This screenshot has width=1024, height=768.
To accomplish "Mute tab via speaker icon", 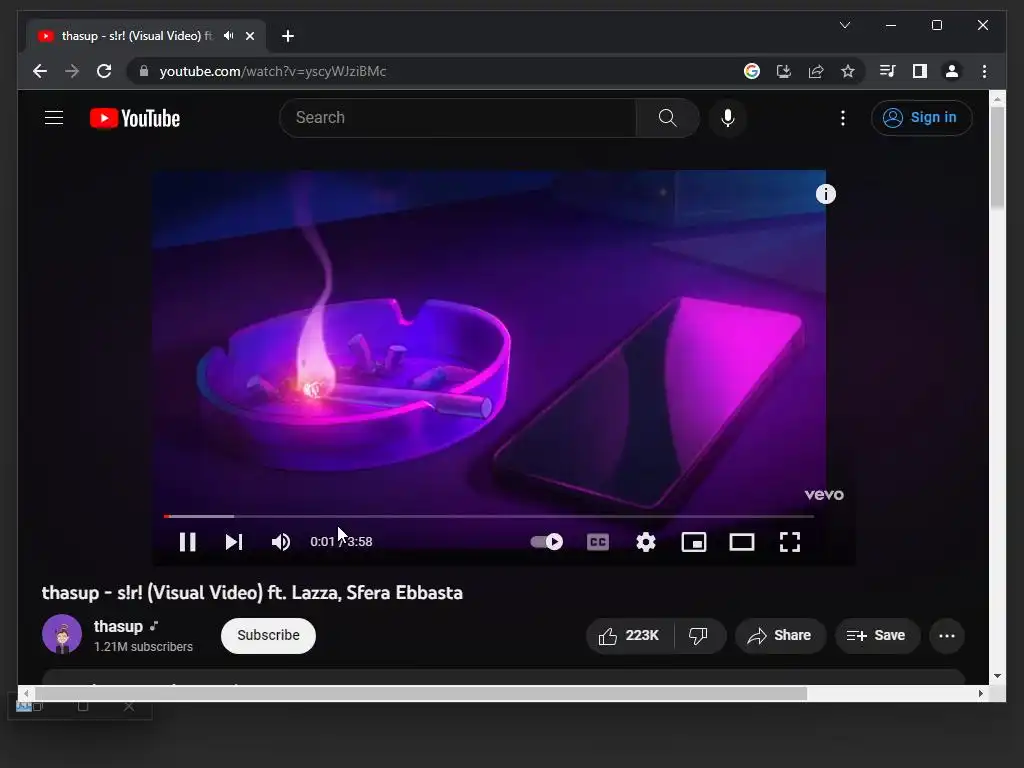I will click(x=228, y=36).
